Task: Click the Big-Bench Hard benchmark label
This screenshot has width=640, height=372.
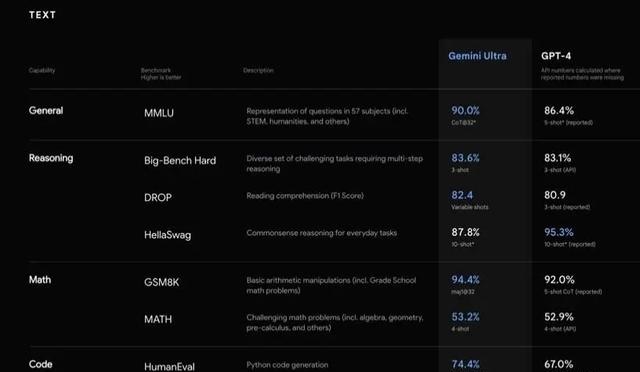Action: 180,160
